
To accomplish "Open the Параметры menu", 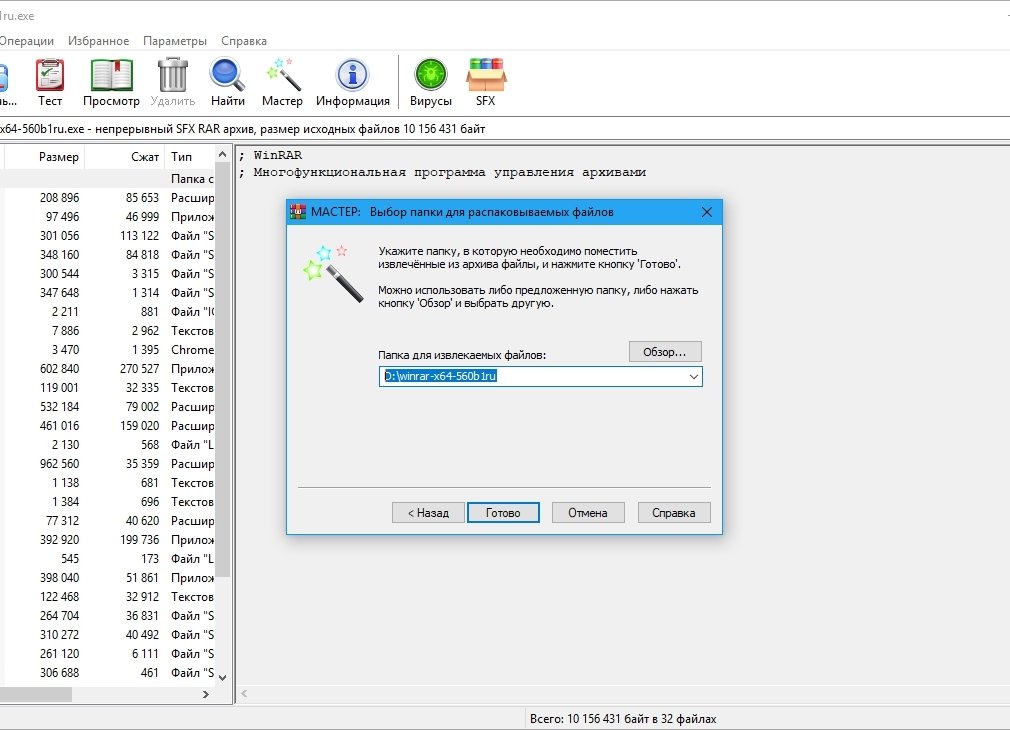I will pyautogui.click(x=175, y=41).
